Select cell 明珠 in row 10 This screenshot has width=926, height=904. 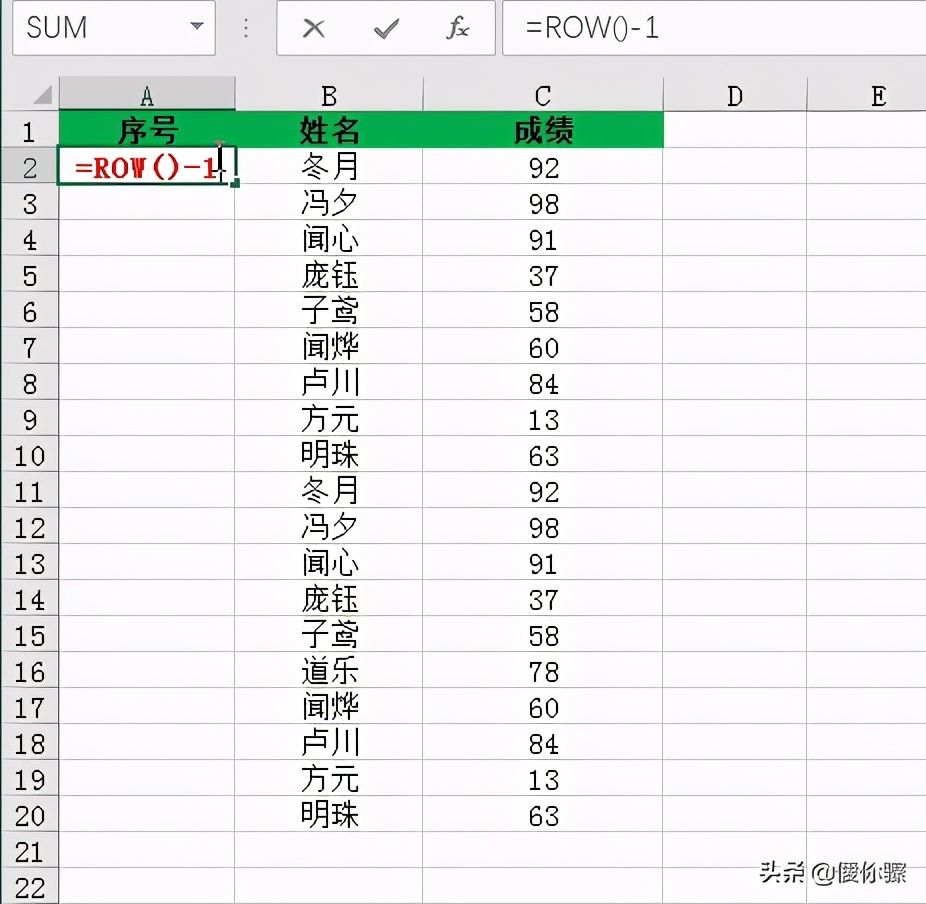click(x=329, y=455)
